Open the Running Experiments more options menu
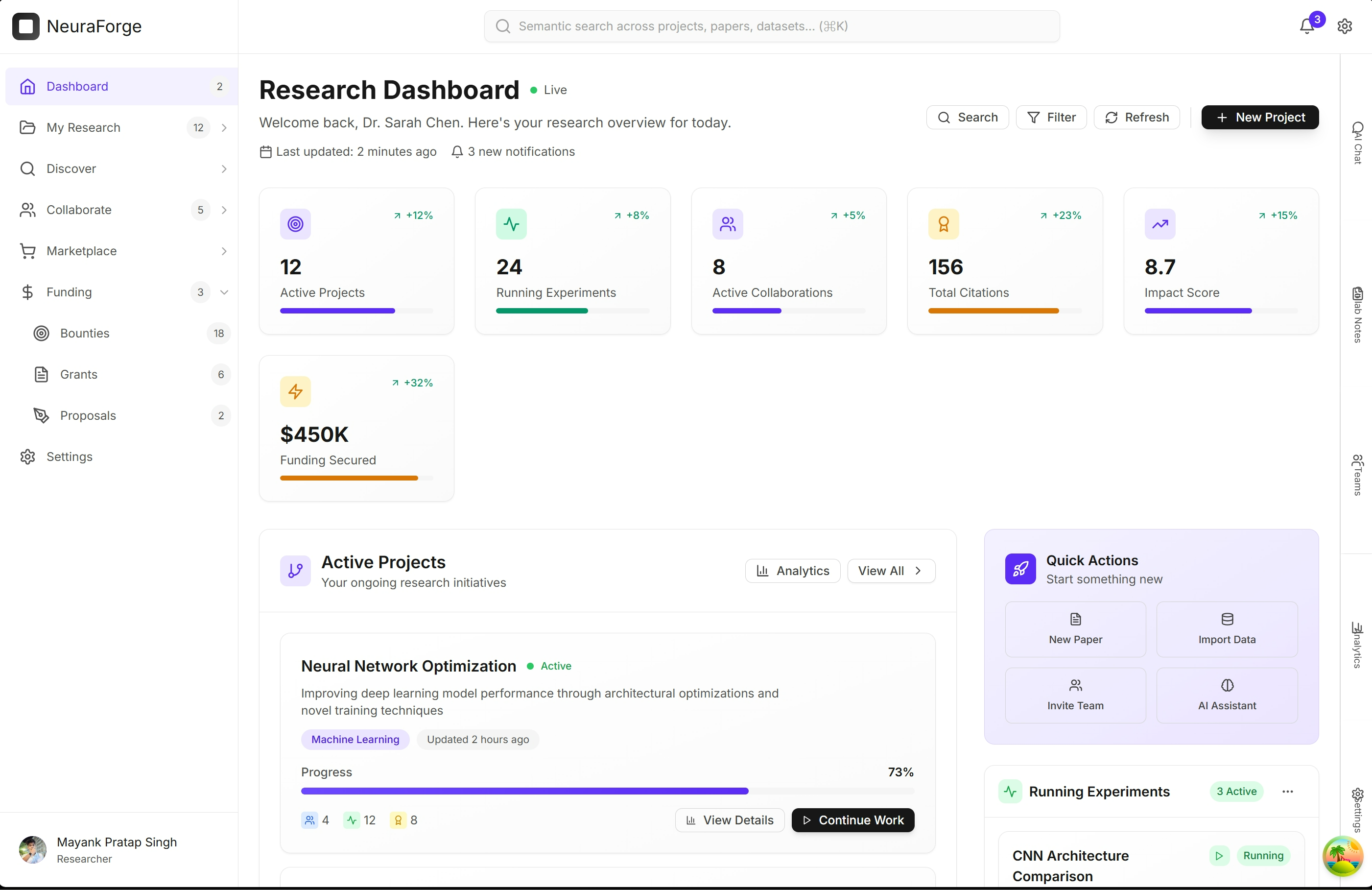Image resolution: width=1372 pixels, height=890 pixels. click(x=1287, y=792)
